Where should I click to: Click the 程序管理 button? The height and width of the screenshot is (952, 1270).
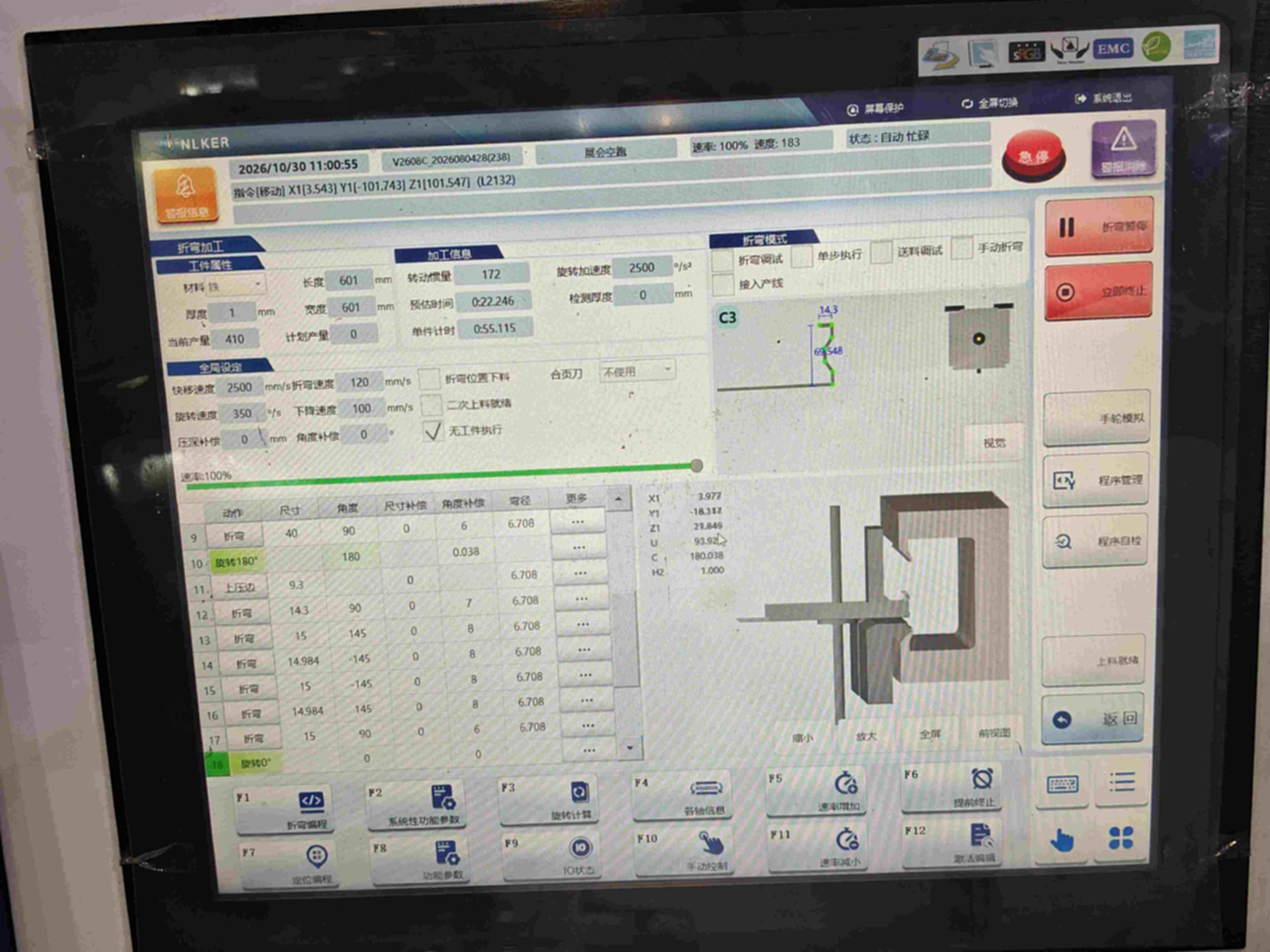[x=1097, y=480]
